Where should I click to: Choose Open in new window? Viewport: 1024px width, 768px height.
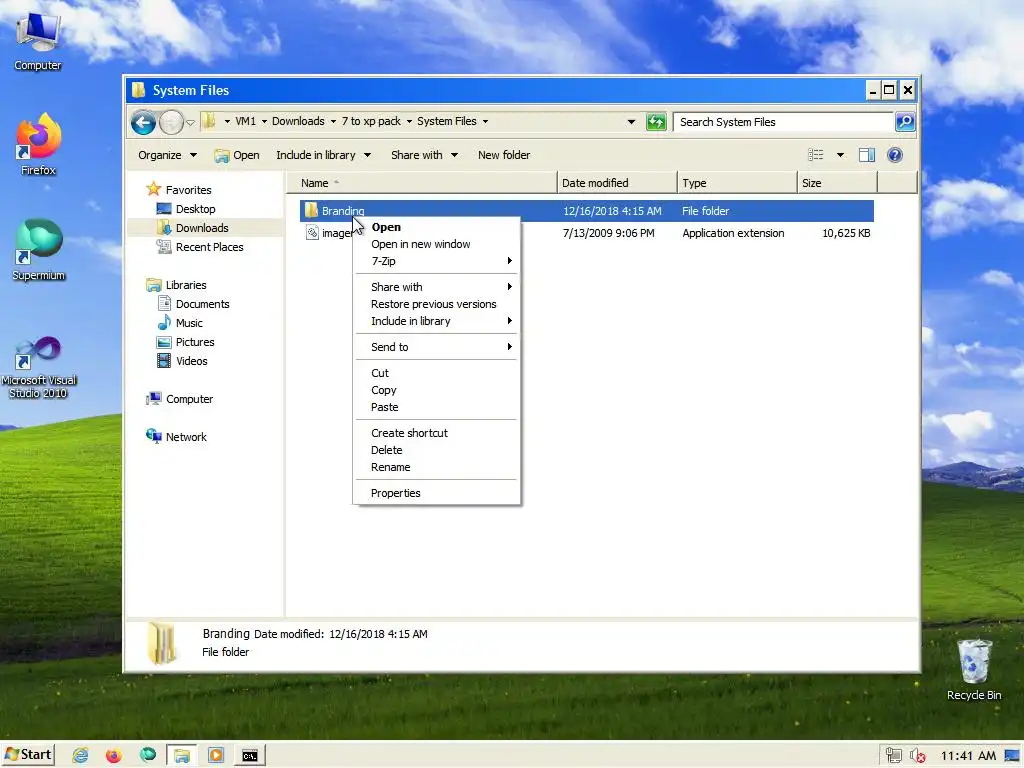pyautogui.click(x=436, y=244)
